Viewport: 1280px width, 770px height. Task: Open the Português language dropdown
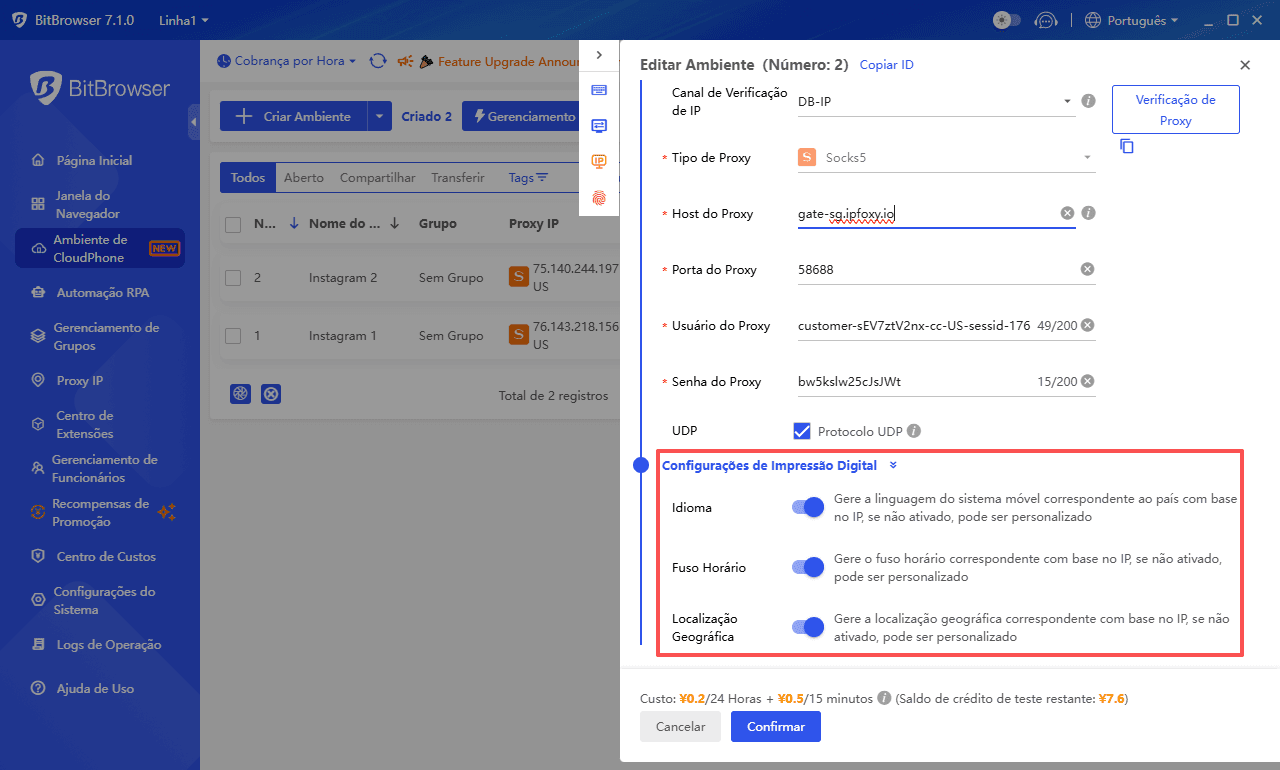(1131, 20)
